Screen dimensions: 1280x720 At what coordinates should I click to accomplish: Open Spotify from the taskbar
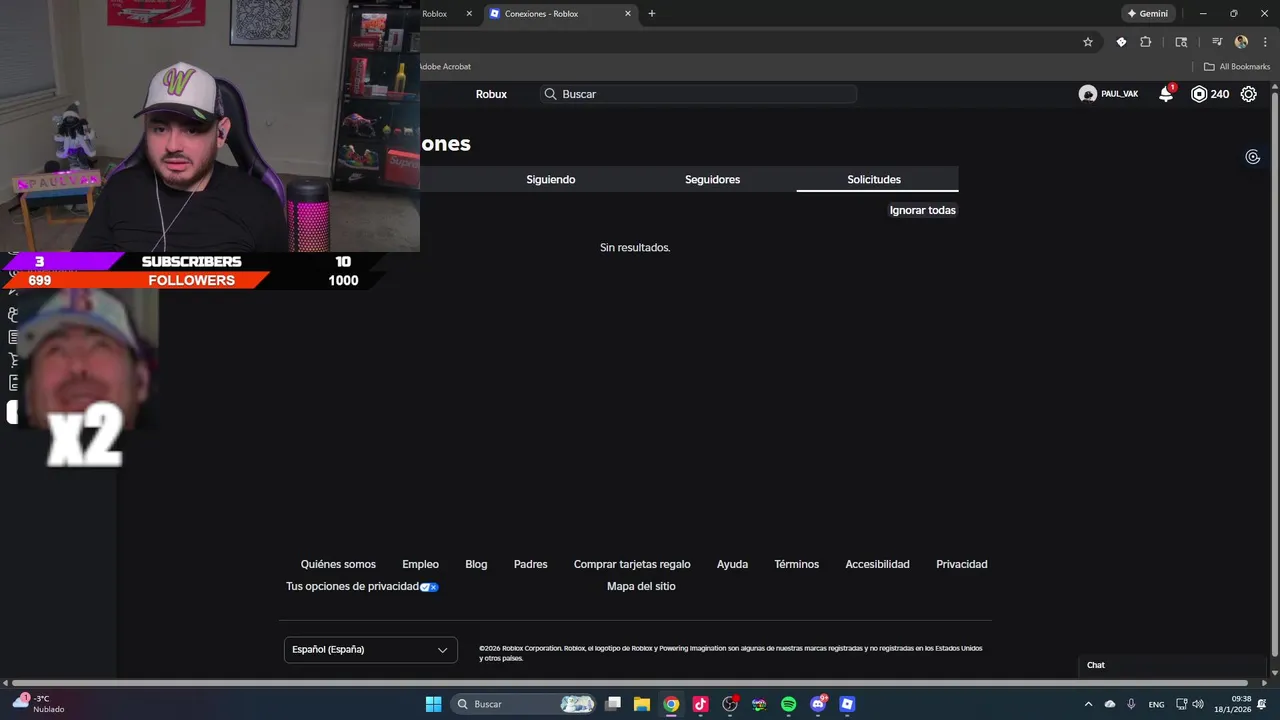788,704
